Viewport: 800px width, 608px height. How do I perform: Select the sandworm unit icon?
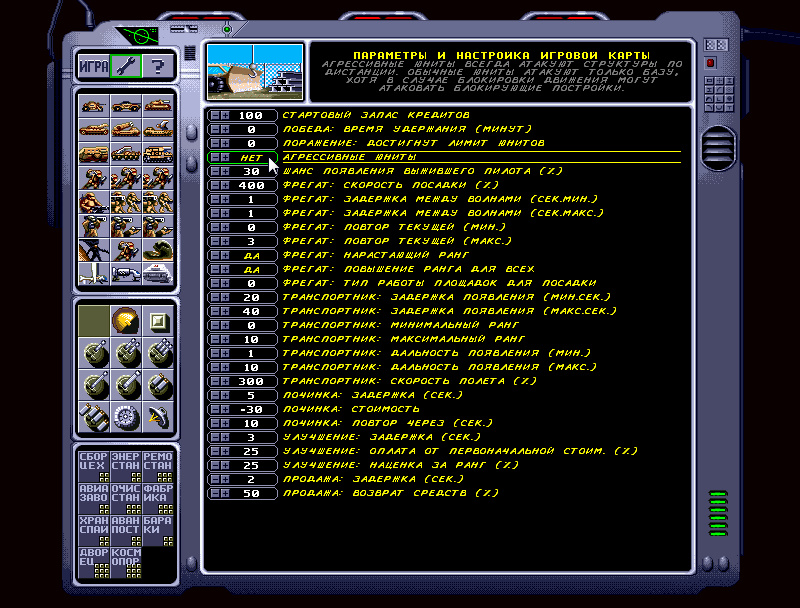tap(158, 250)
